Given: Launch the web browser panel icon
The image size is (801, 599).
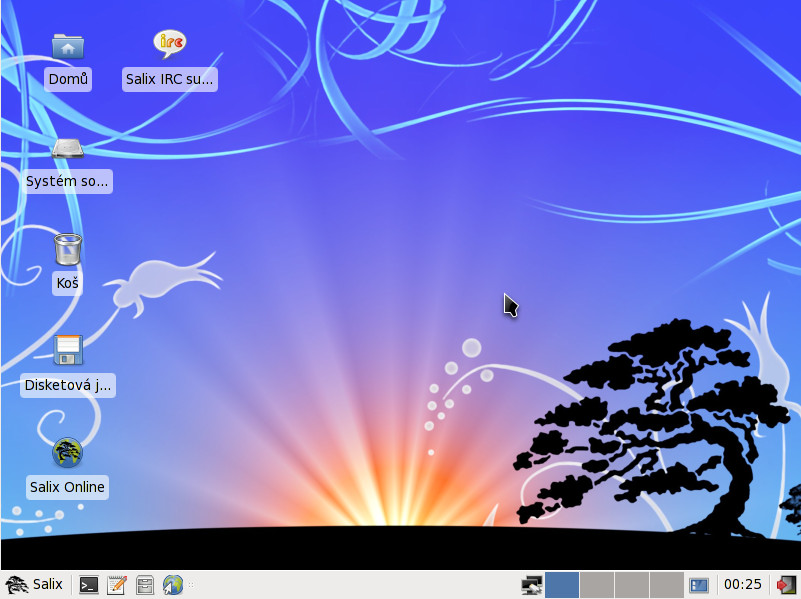Looking at the screenshot, I should (x=173, y=585).
